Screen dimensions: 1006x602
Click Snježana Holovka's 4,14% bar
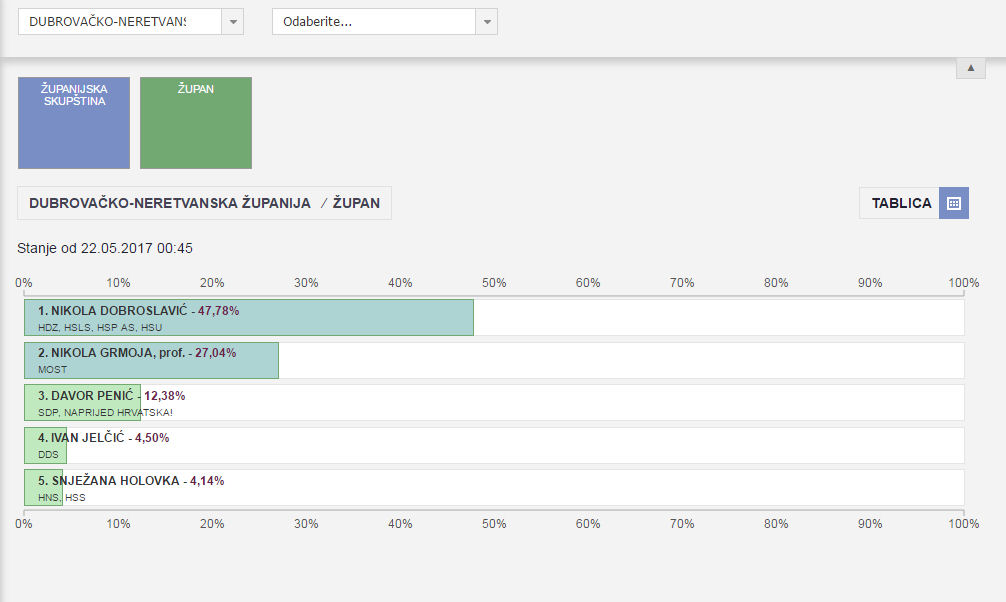click(43, 488)
